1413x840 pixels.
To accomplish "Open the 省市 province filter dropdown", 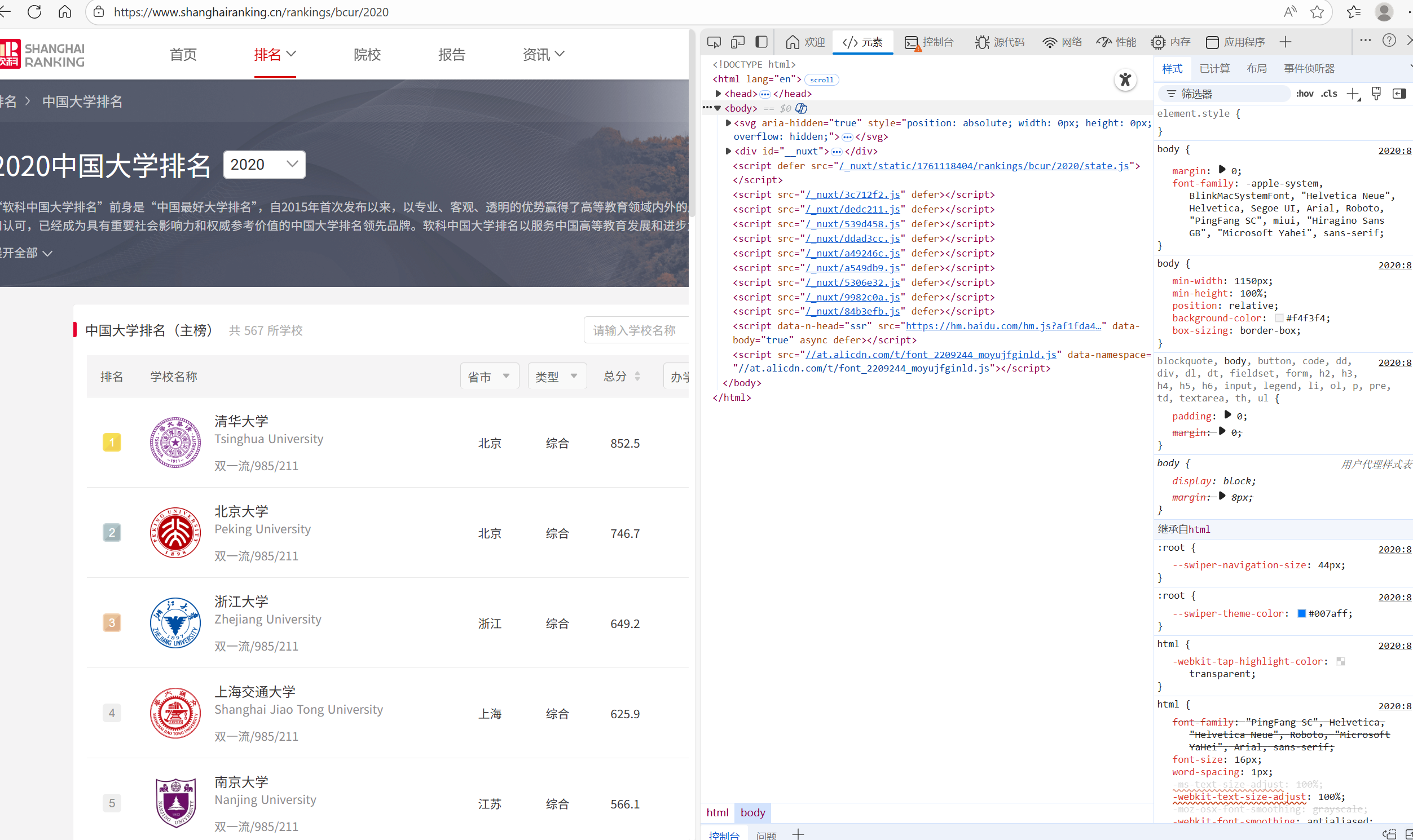I will coord(489,377).
